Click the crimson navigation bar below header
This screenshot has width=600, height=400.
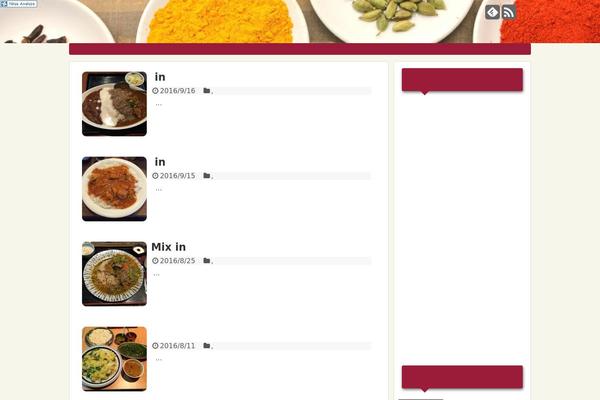coord(300,49)
